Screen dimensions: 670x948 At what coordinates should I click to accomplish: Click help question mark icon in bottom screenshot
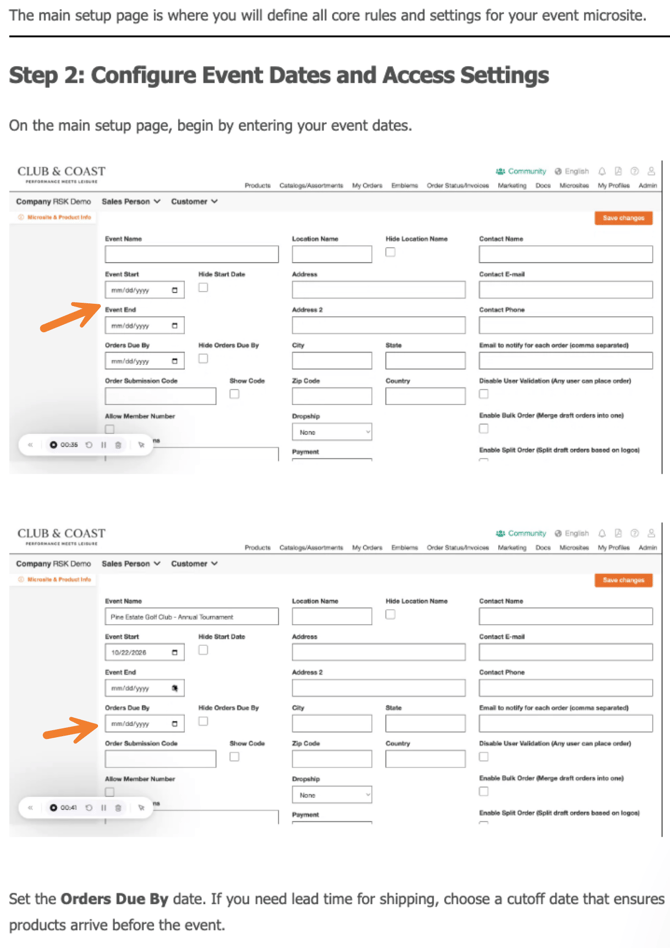[635, 533]
